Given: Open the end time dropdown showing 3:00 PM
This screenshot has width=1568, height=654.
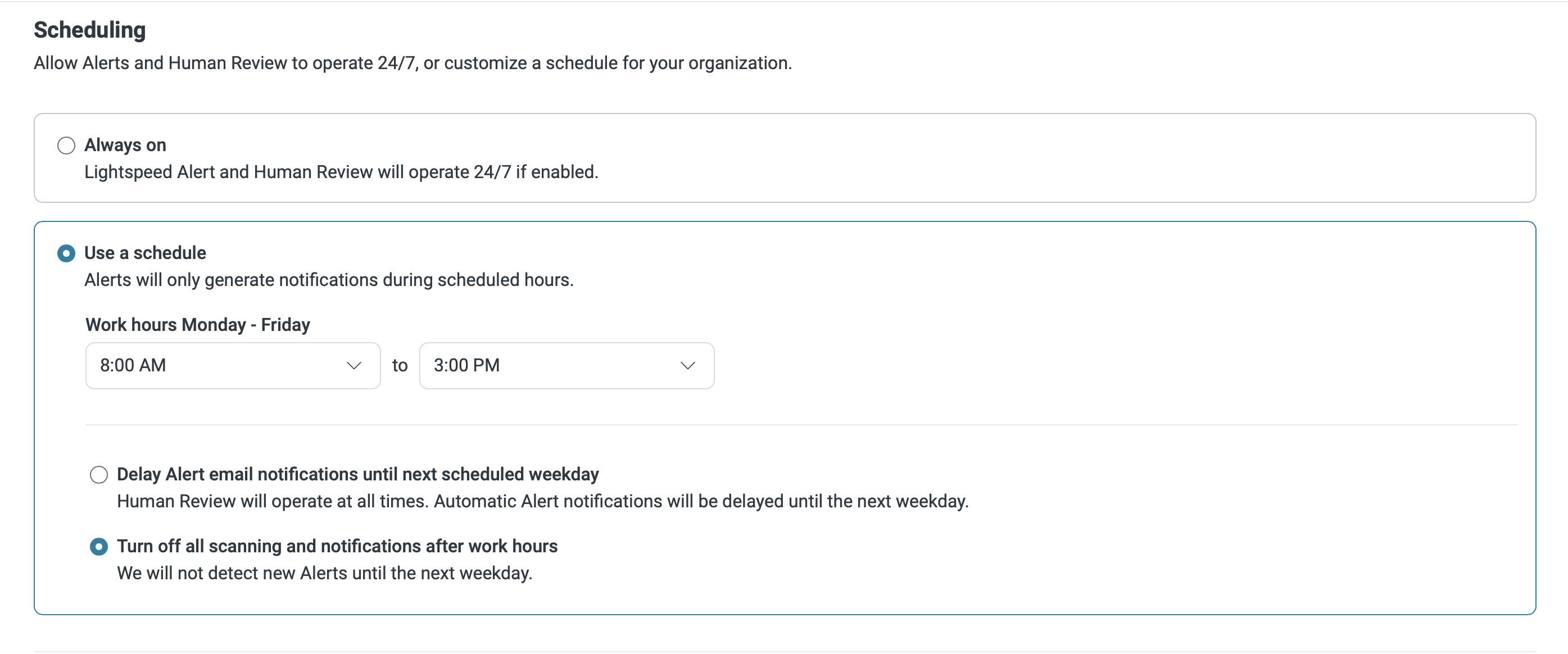Looking at the screenshot, I should (566, 365).
